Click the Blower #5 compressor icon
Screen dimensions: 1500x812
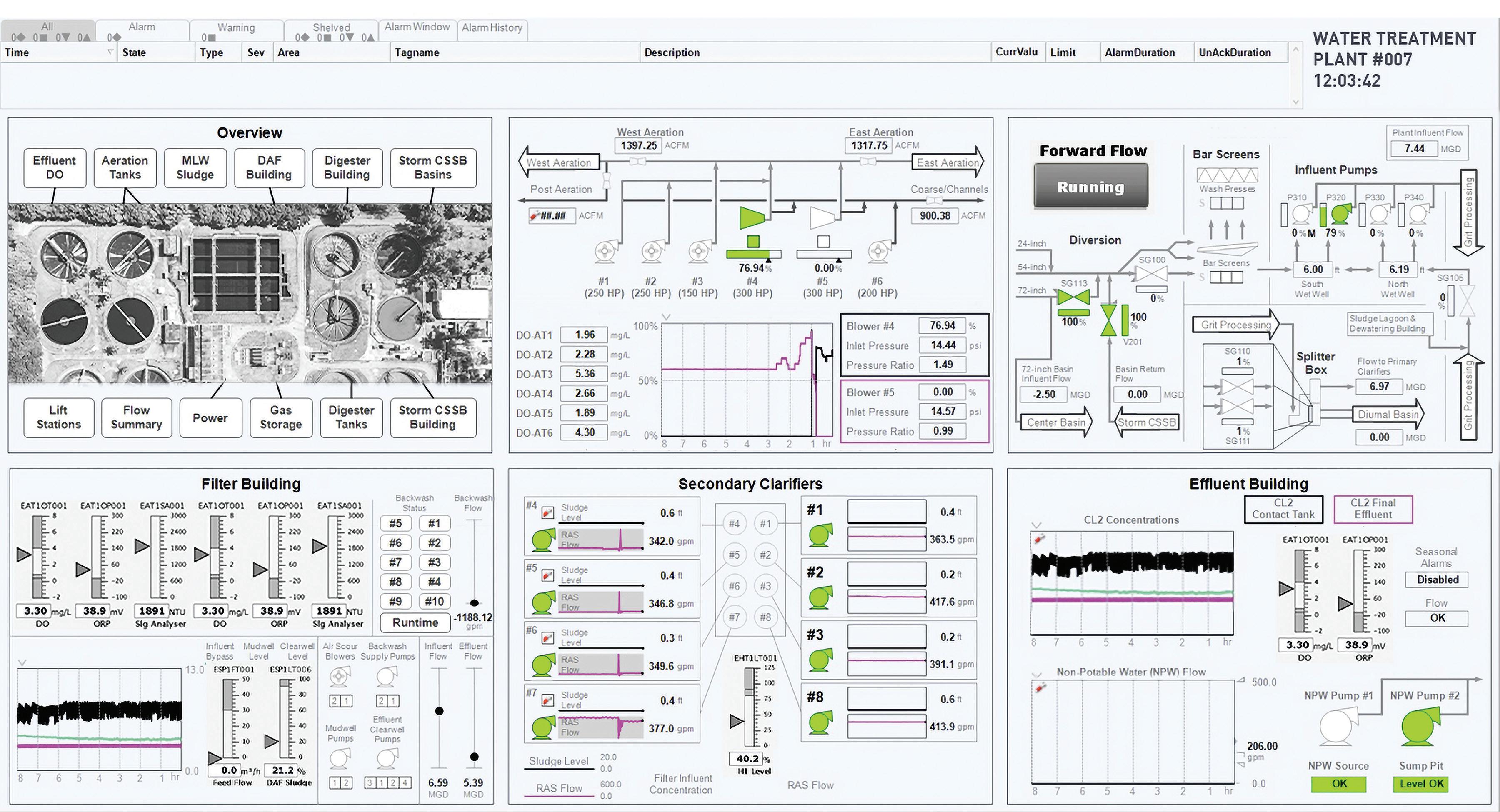[822, 218]
